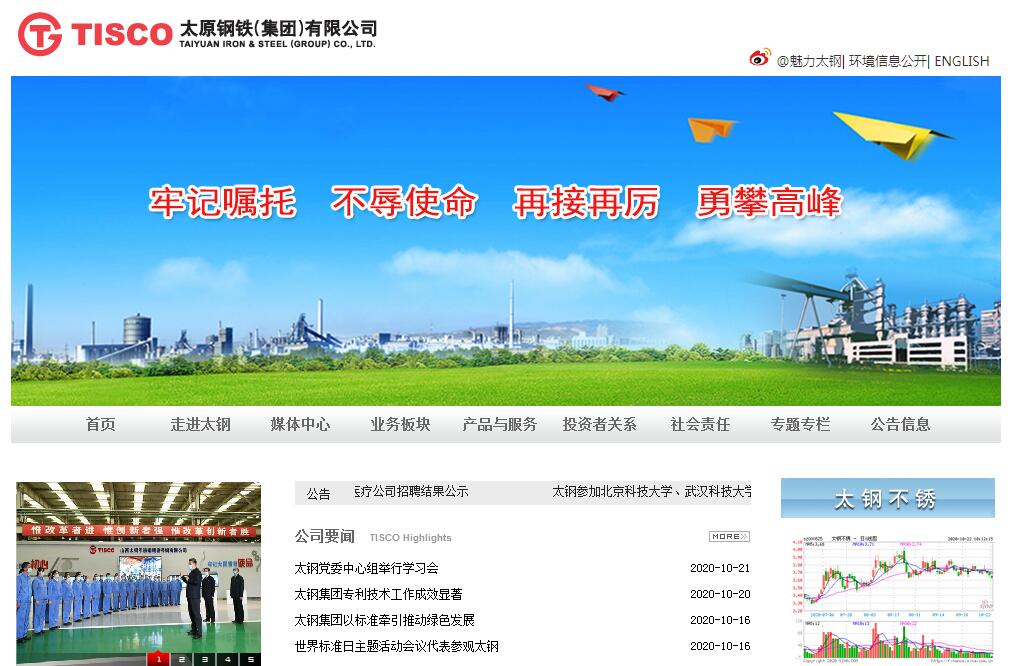
Task: Select slide 3 in the photo carousel
Action: pos(205,659)
